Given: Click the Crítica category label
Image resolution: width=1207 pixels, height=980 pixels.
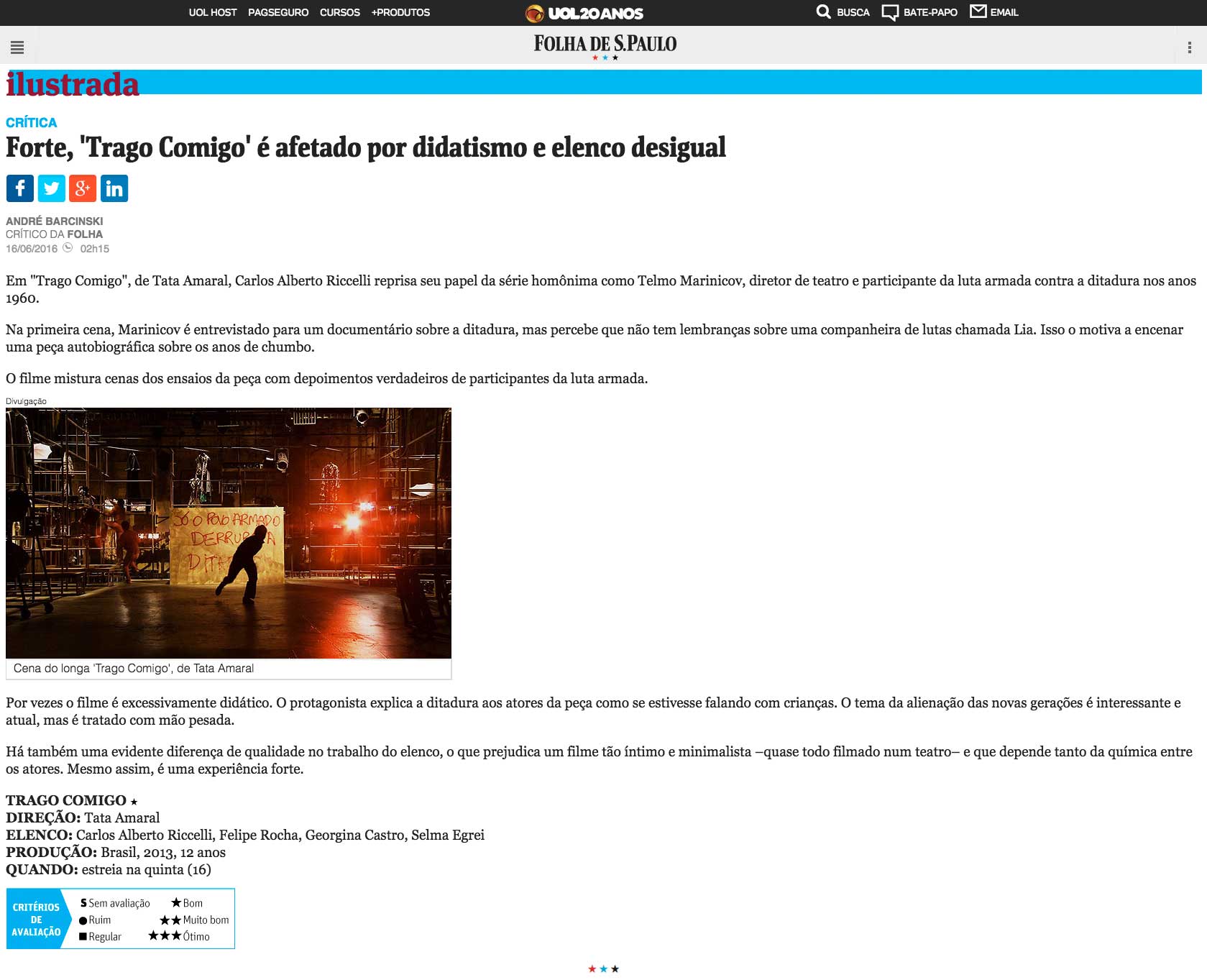Looking at the screenshot, I should (x=32, y=123).
